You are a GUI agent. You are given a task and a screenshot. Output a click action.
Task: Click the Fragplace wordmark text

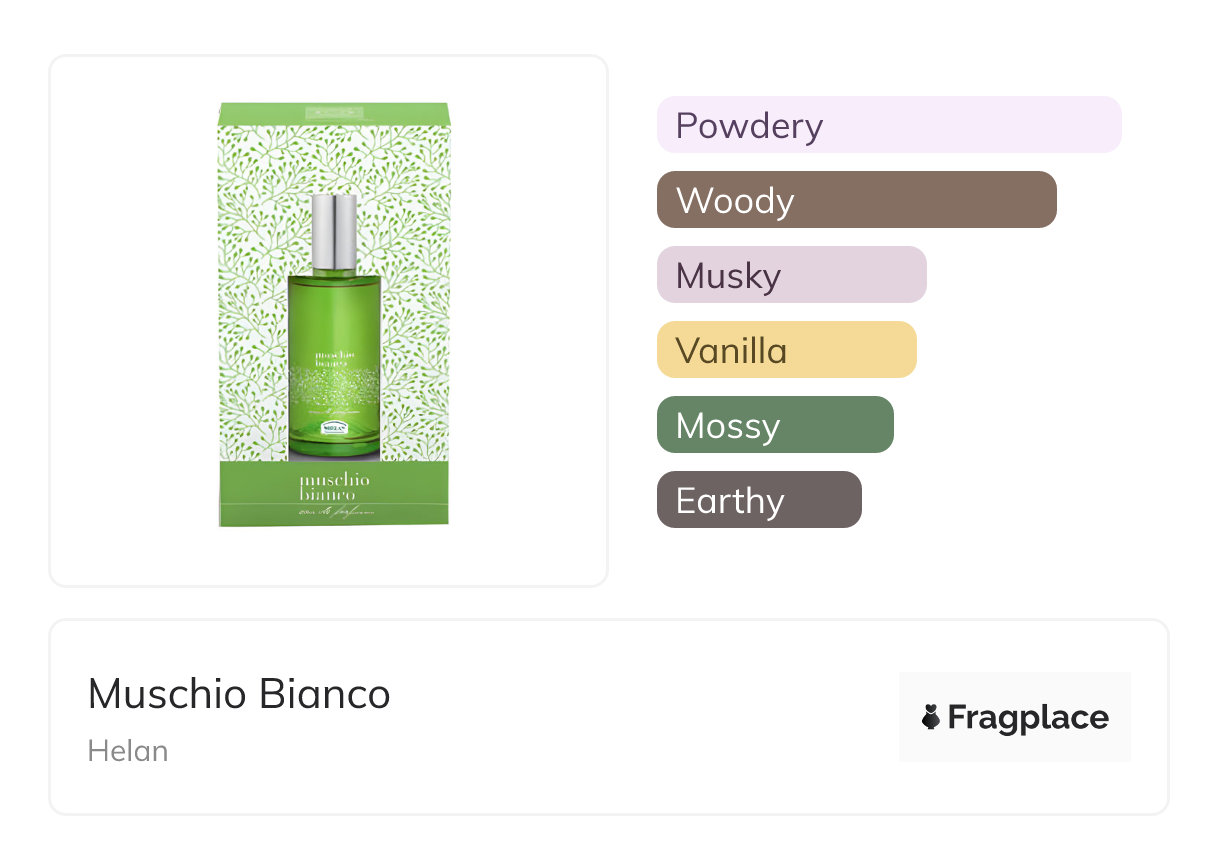1027,717
